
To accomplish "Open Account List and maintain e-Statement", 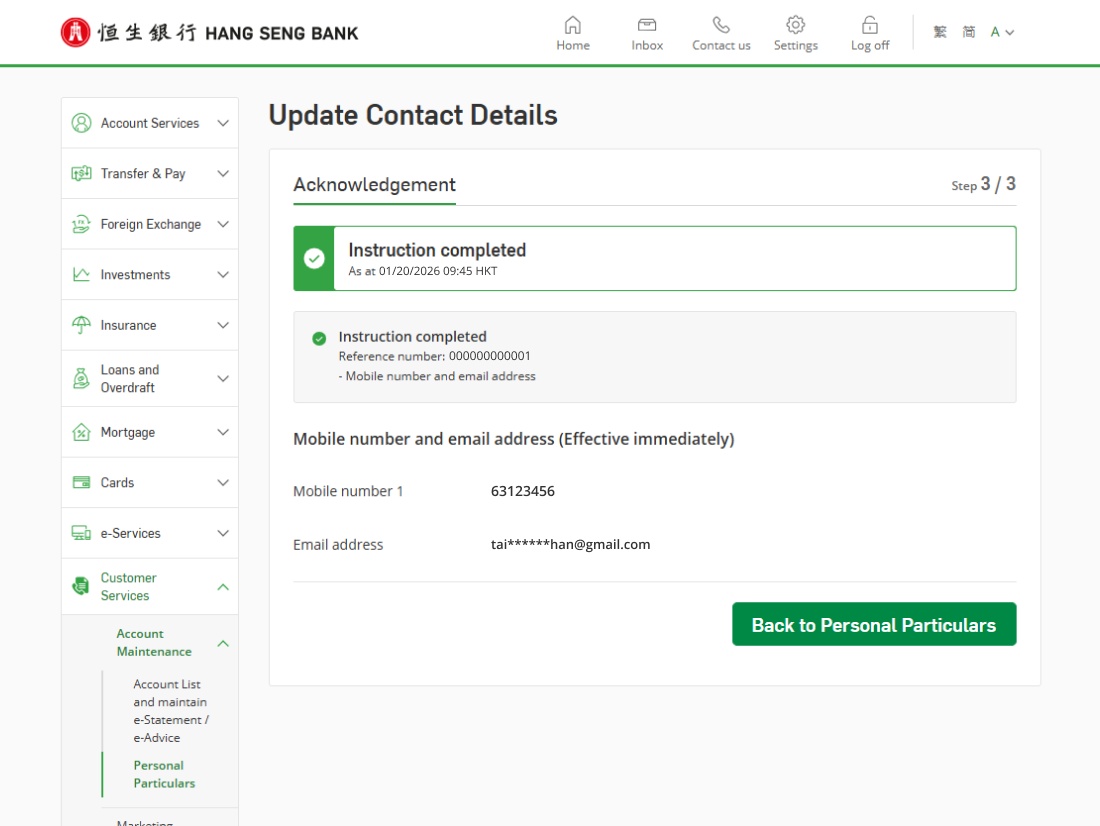I will tap(170, 711).
